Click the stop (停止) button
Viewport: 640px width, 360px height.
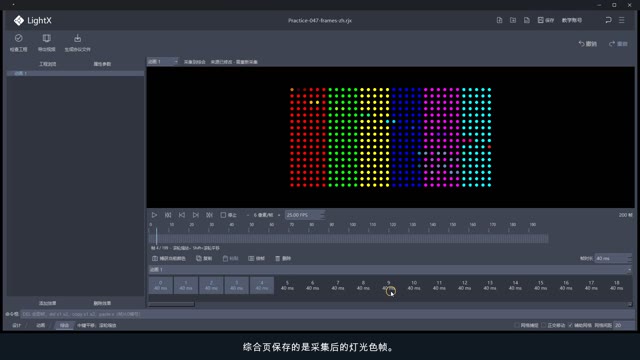[x=229, y=215]
